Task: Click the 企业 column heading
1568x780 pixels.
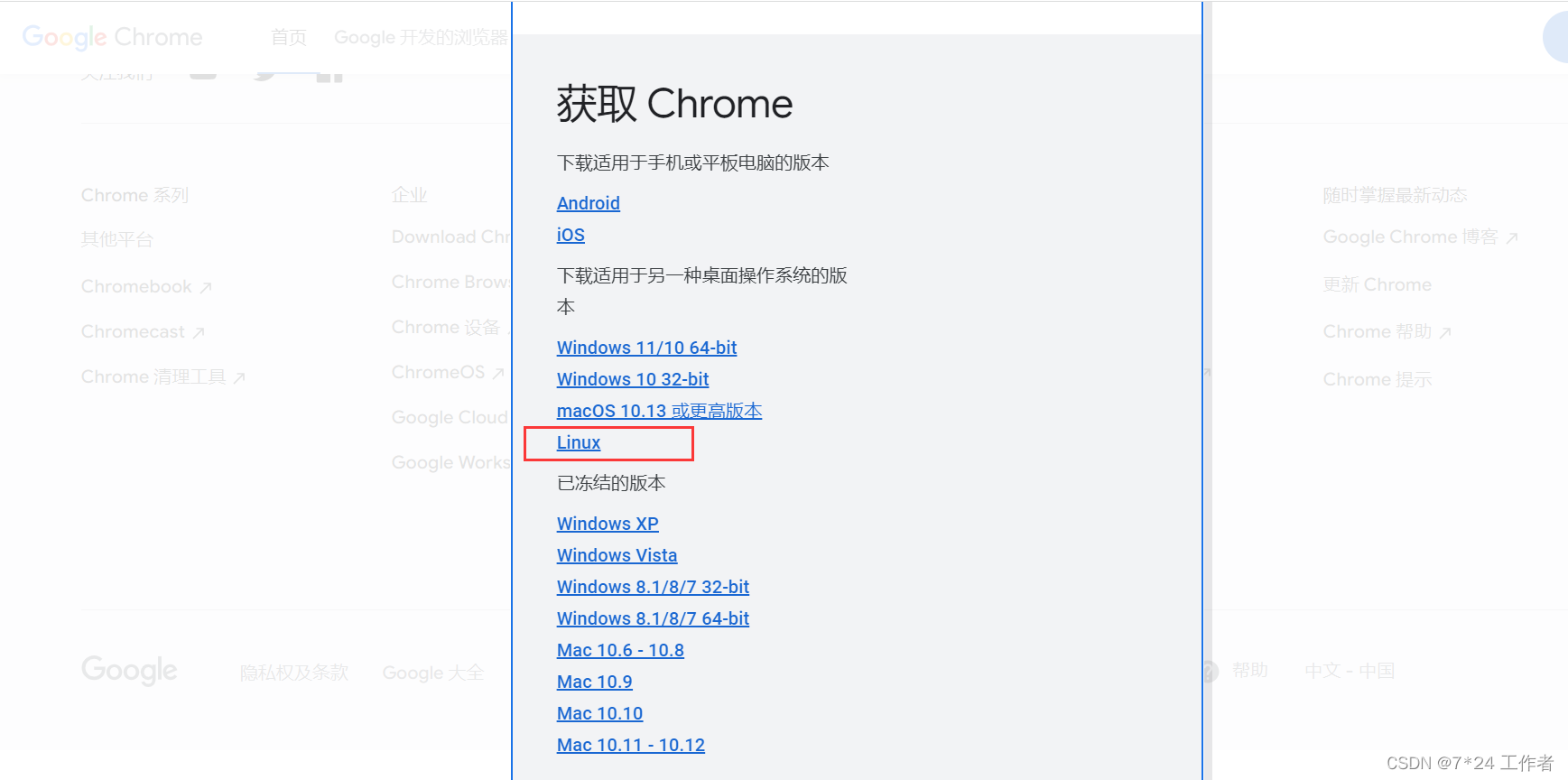Action: 410,195
